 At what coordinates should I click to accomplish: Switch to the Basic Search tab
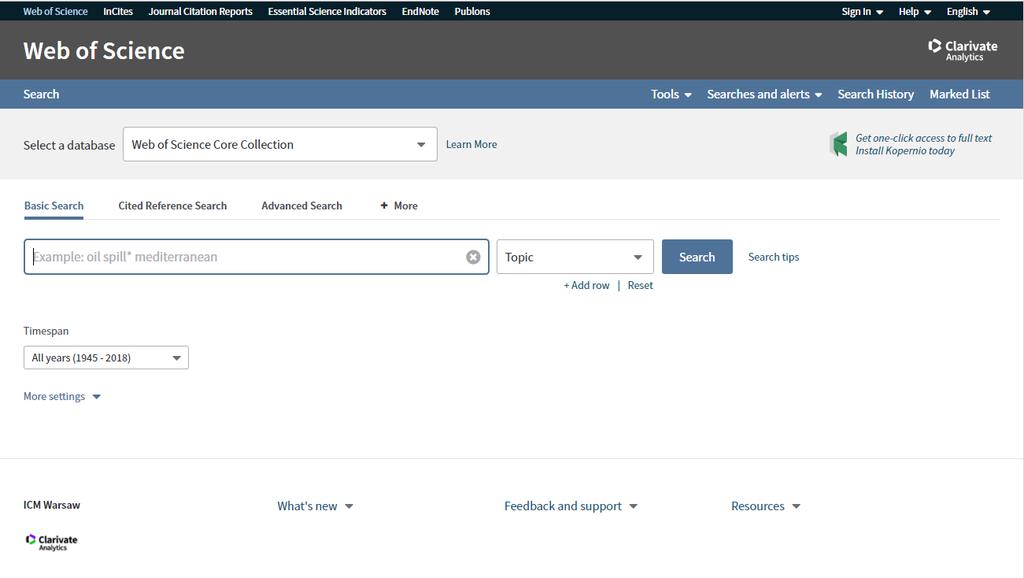pos(54,206)
